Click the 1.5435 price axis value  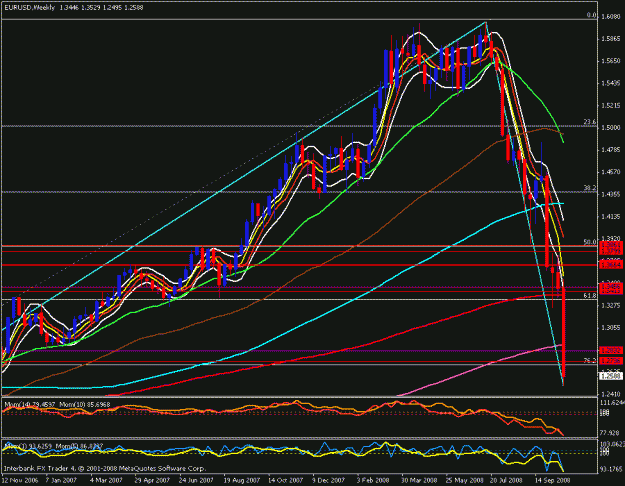(x=611, y=83)
